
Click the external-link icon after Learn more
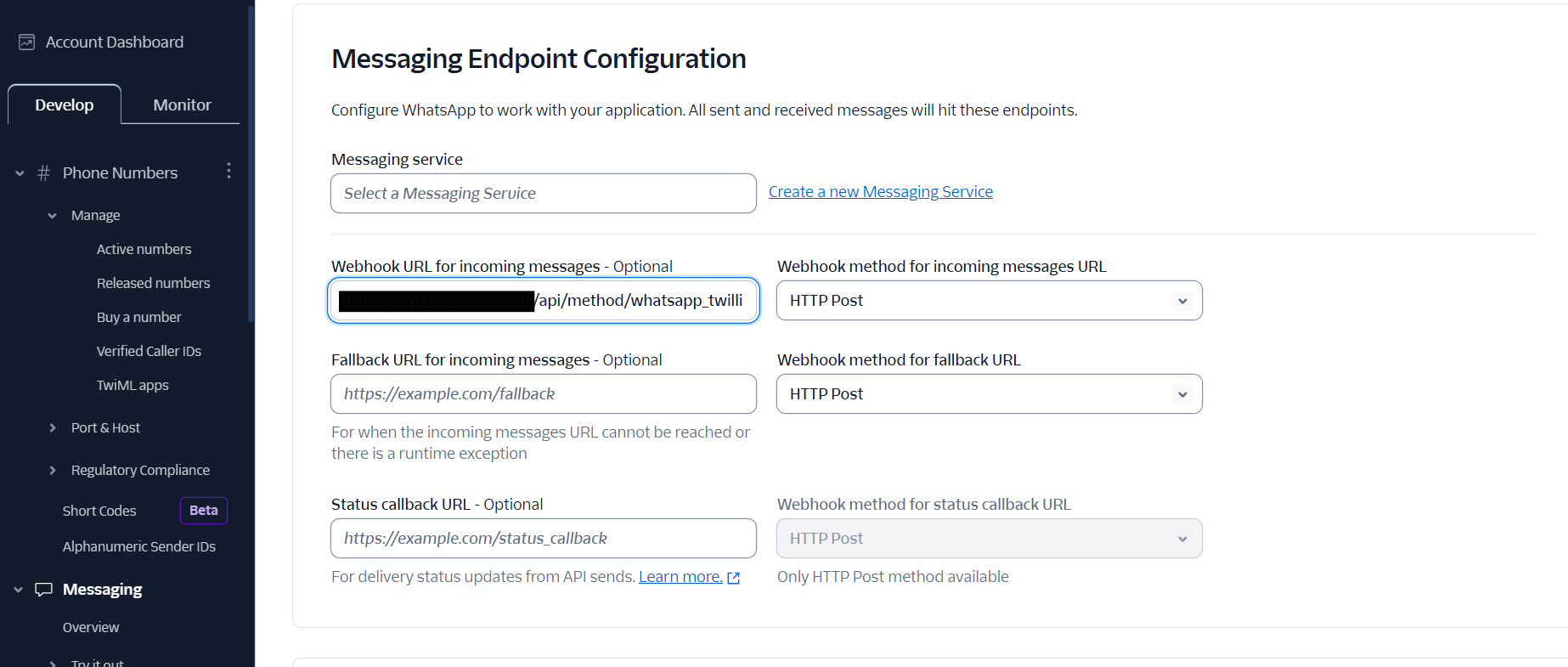[x=734, y=577]
